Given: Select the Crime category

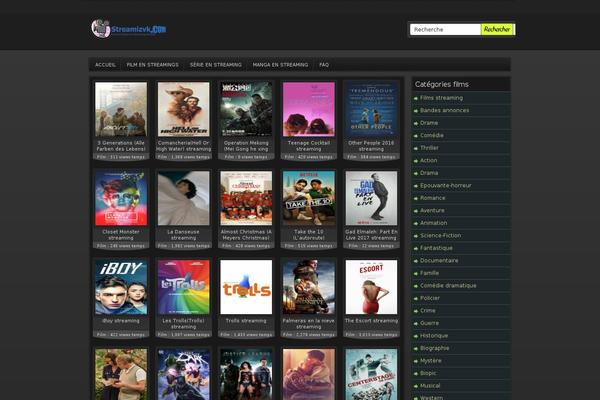Looking at the screenshot, I should (x=427, y=310).
